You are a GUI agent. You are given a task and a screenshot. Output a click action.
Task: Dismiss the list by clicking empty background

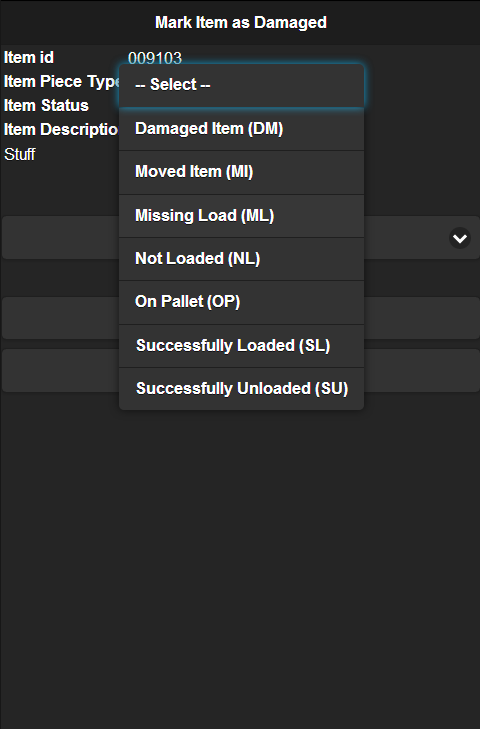point(240,558)
